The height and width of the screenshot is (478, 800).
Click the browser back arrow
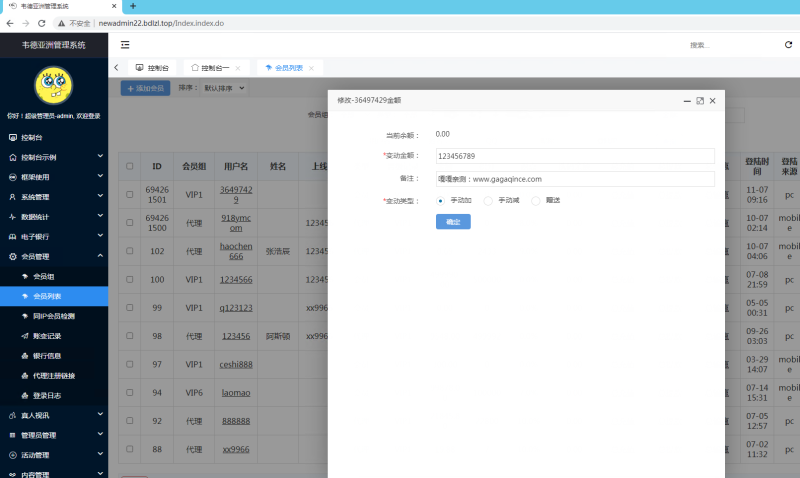[10, 23]
